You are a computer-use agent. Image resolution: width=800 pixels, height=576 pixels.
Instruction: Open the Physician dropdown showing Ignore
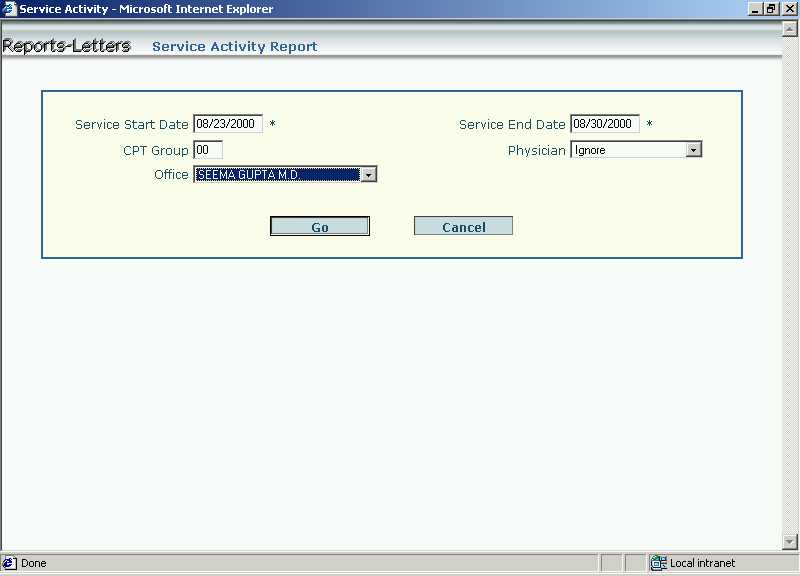[x=636, y=149]
